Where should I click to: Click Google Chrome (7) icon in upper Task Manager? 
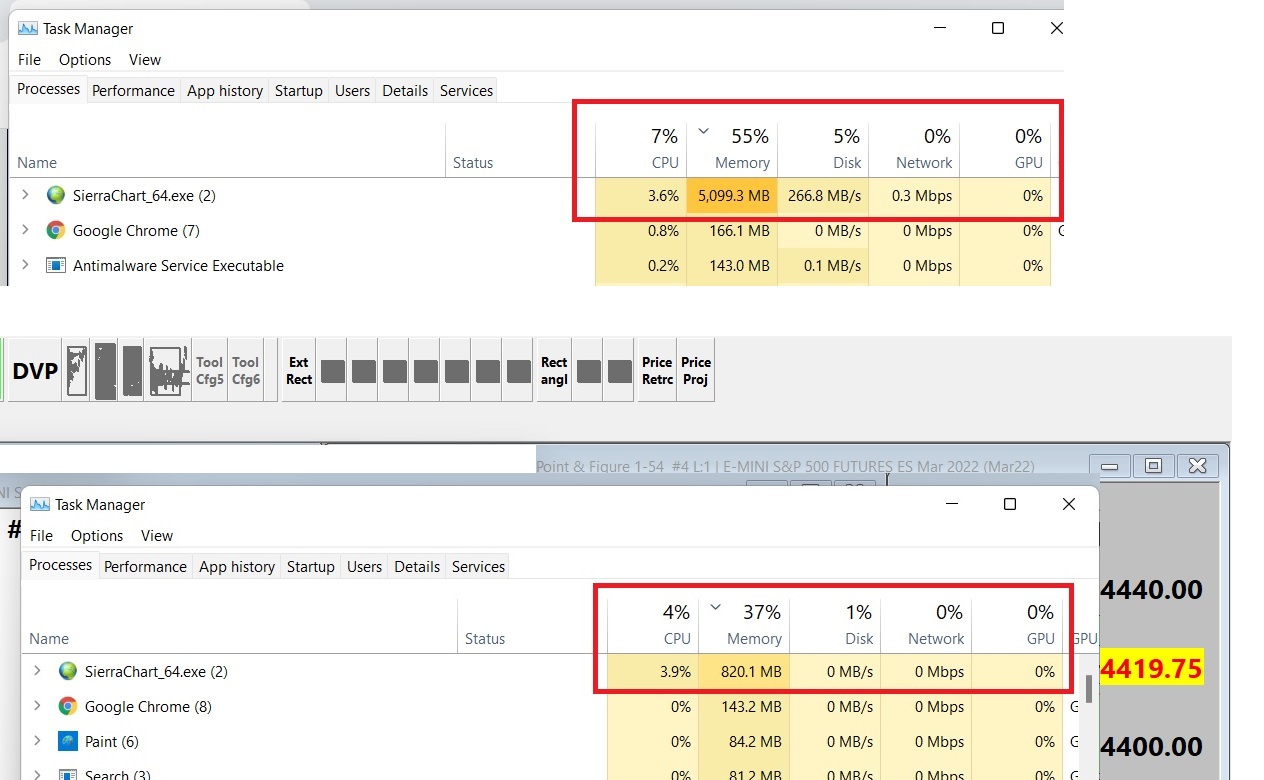[x=56, y=231]
